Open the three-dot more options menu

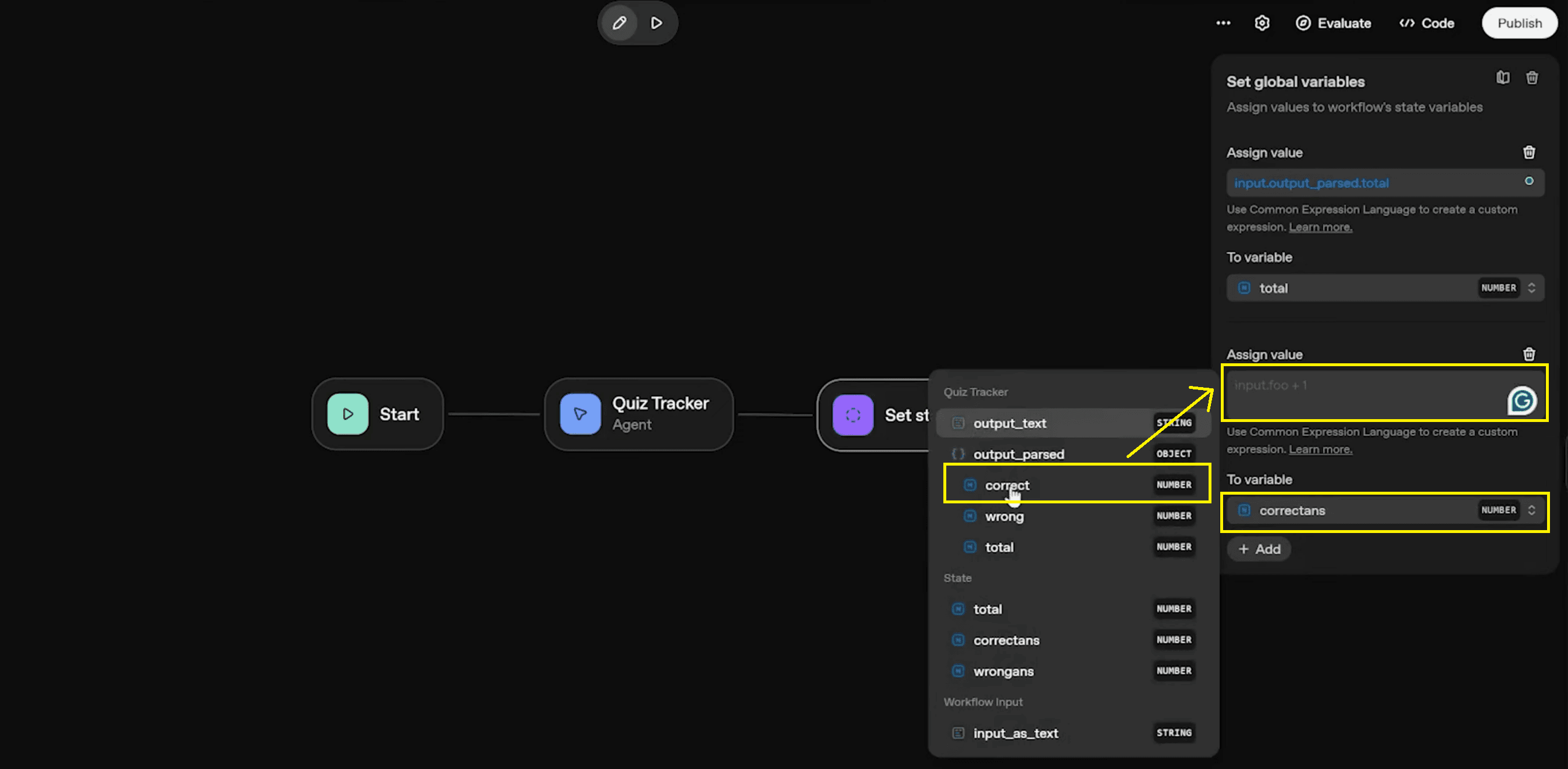1223,23
